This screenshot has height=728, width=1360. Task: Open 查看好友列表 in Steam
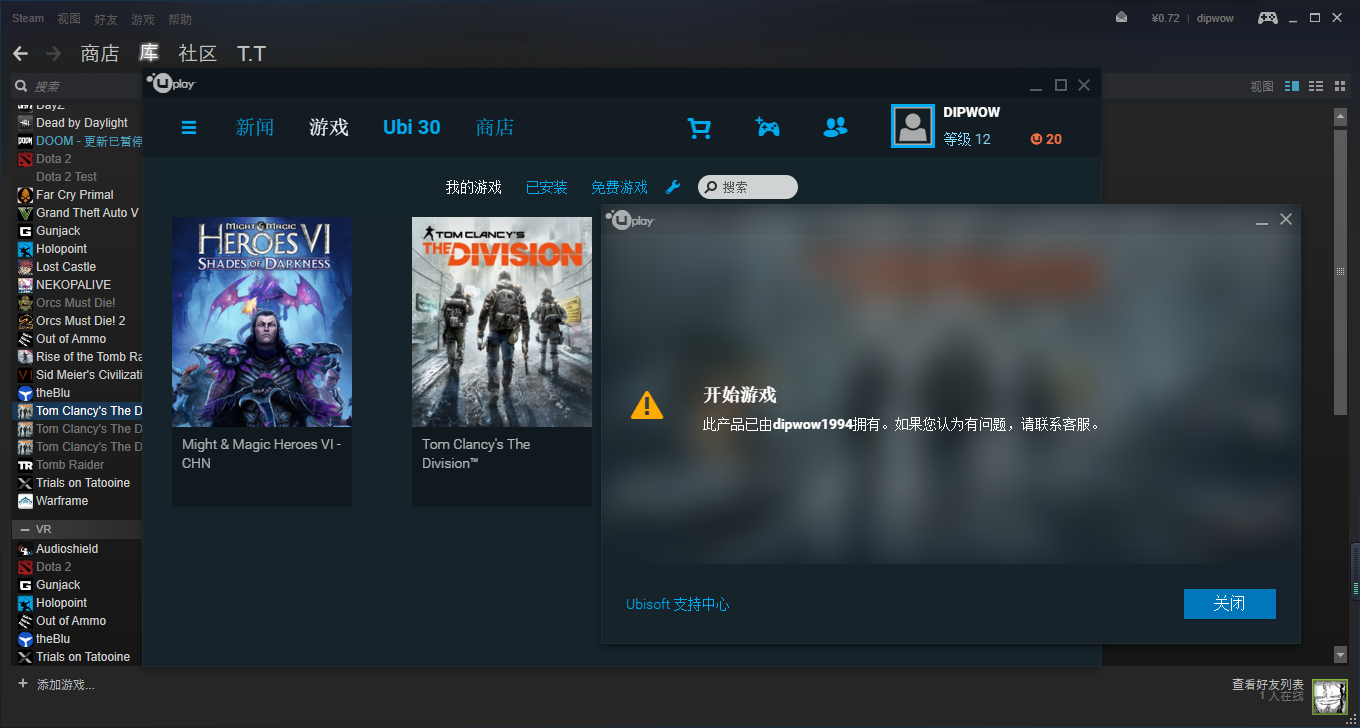click(x=1268, y=685)
